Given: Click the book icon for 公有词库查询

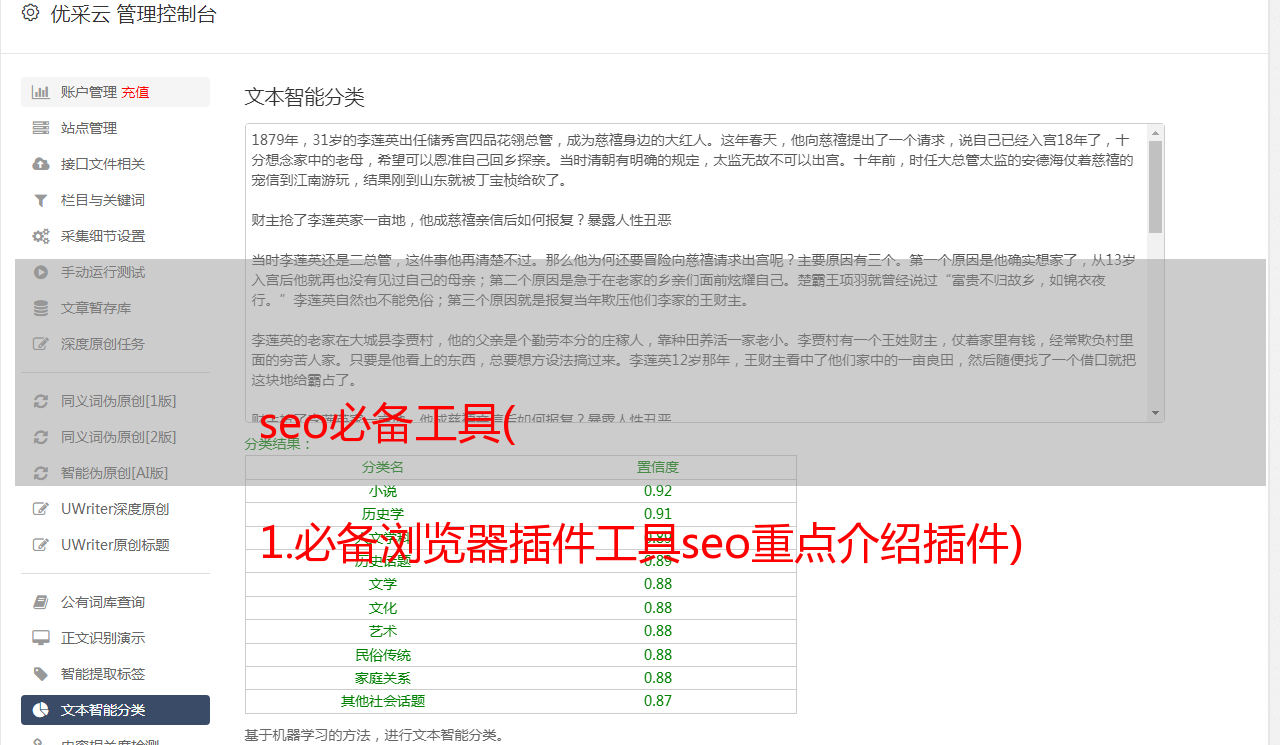Looking at the screenshot, I should [x=41, y=602].
